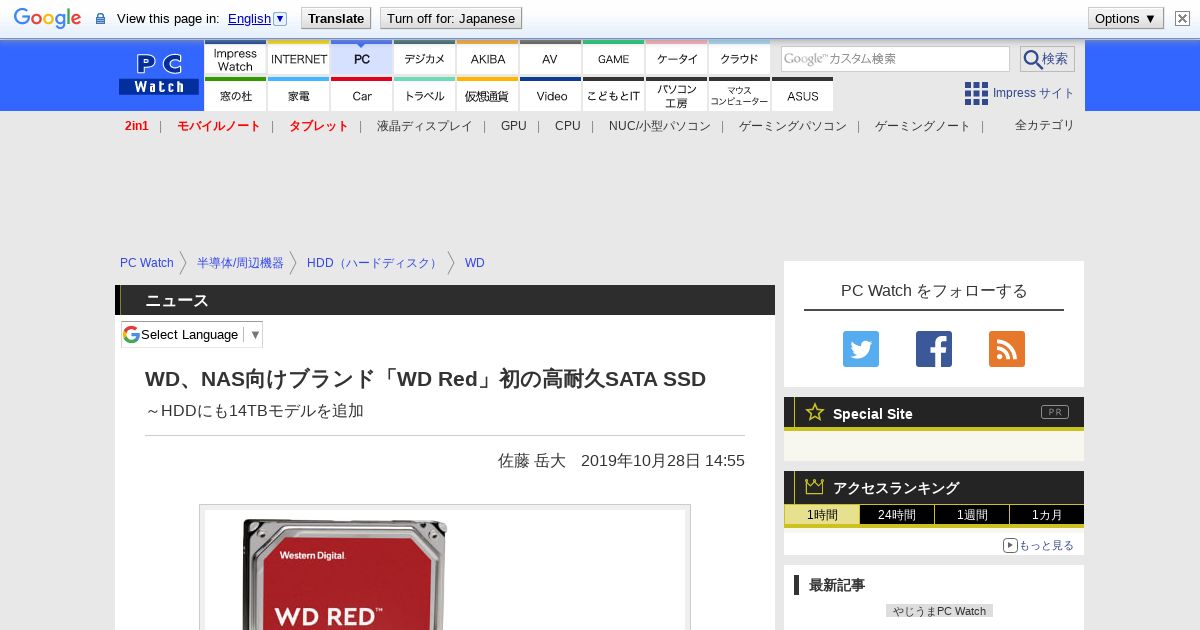Screen dimensions: 1200x630
Task: Click the WD breadcrumb link
Action: point(475,263)
